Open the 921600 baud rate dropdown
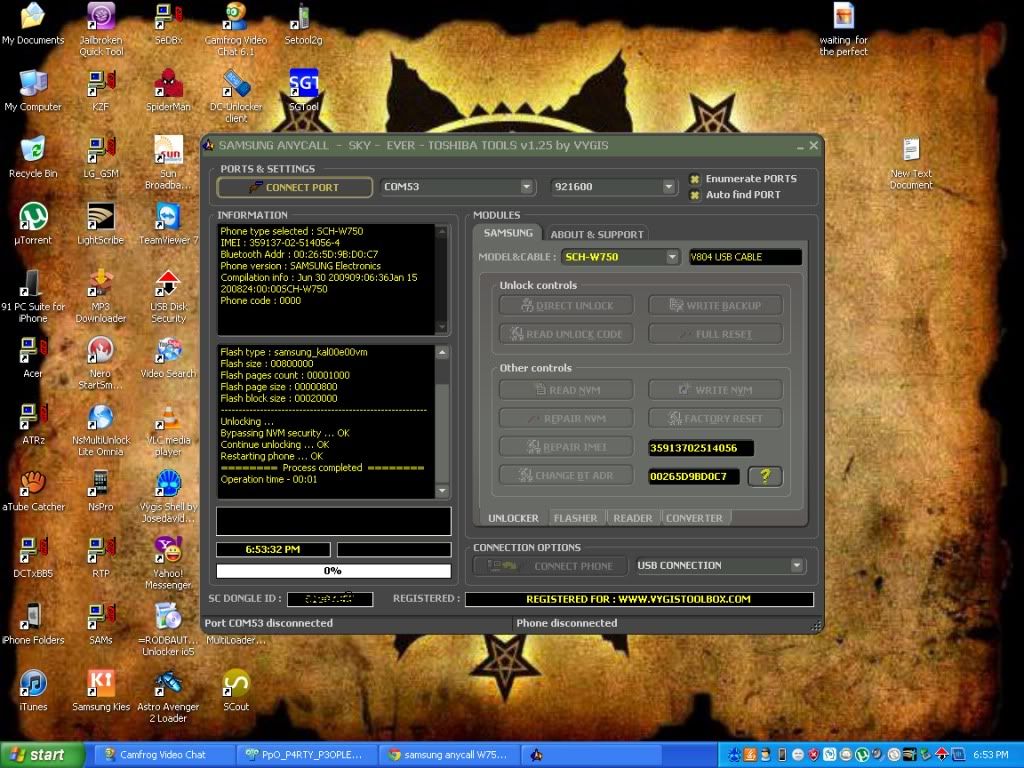Image resolution: width=1024 pixels, height=768 pixels. [668, 187]
